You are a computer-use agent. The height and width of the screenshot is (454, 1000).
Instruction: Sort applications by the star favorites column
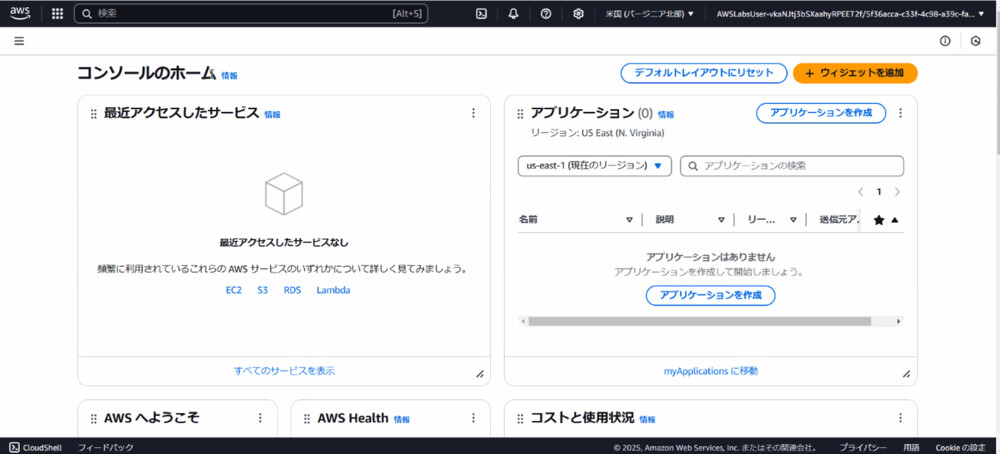coord(885,220)
